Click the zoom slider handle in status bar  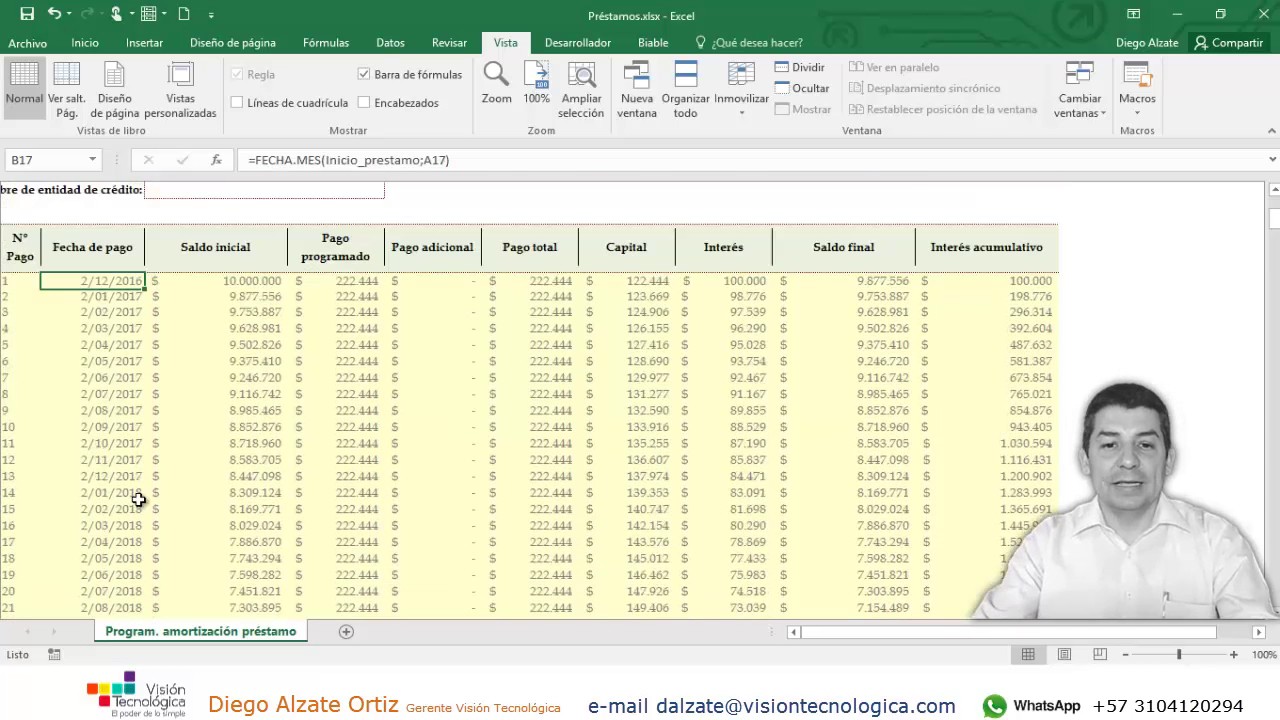(1179, 654)
